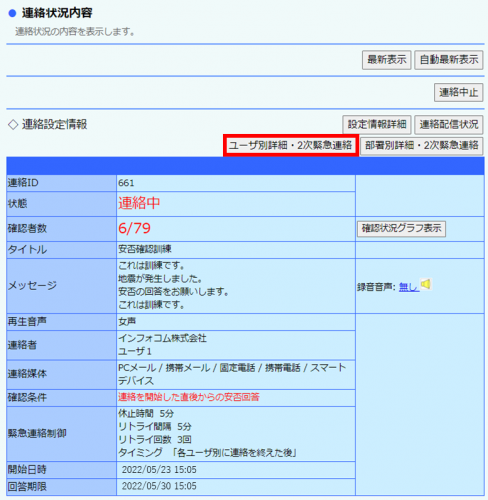Click the red 連絡中 status text
Viewport: 488px width, 500px height.
pos(139,203)
